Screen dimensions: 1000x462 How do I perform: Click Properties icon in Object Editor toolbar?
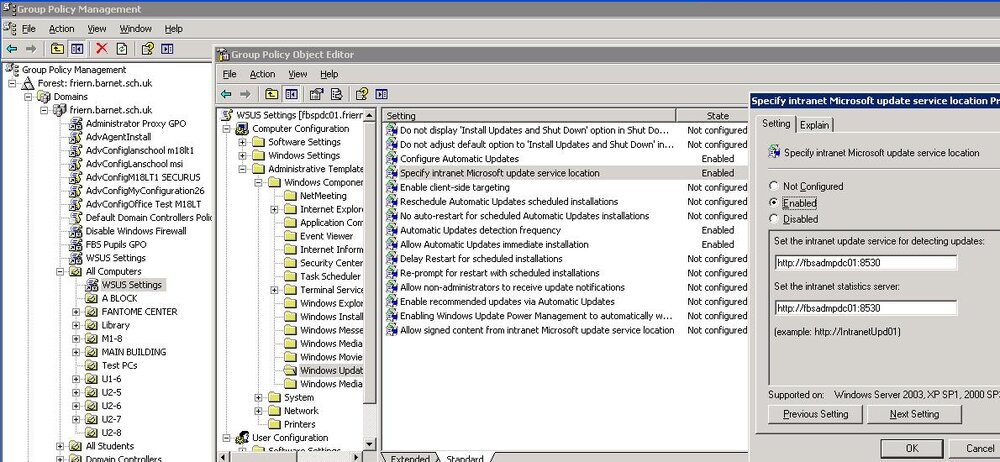[316, 94]
